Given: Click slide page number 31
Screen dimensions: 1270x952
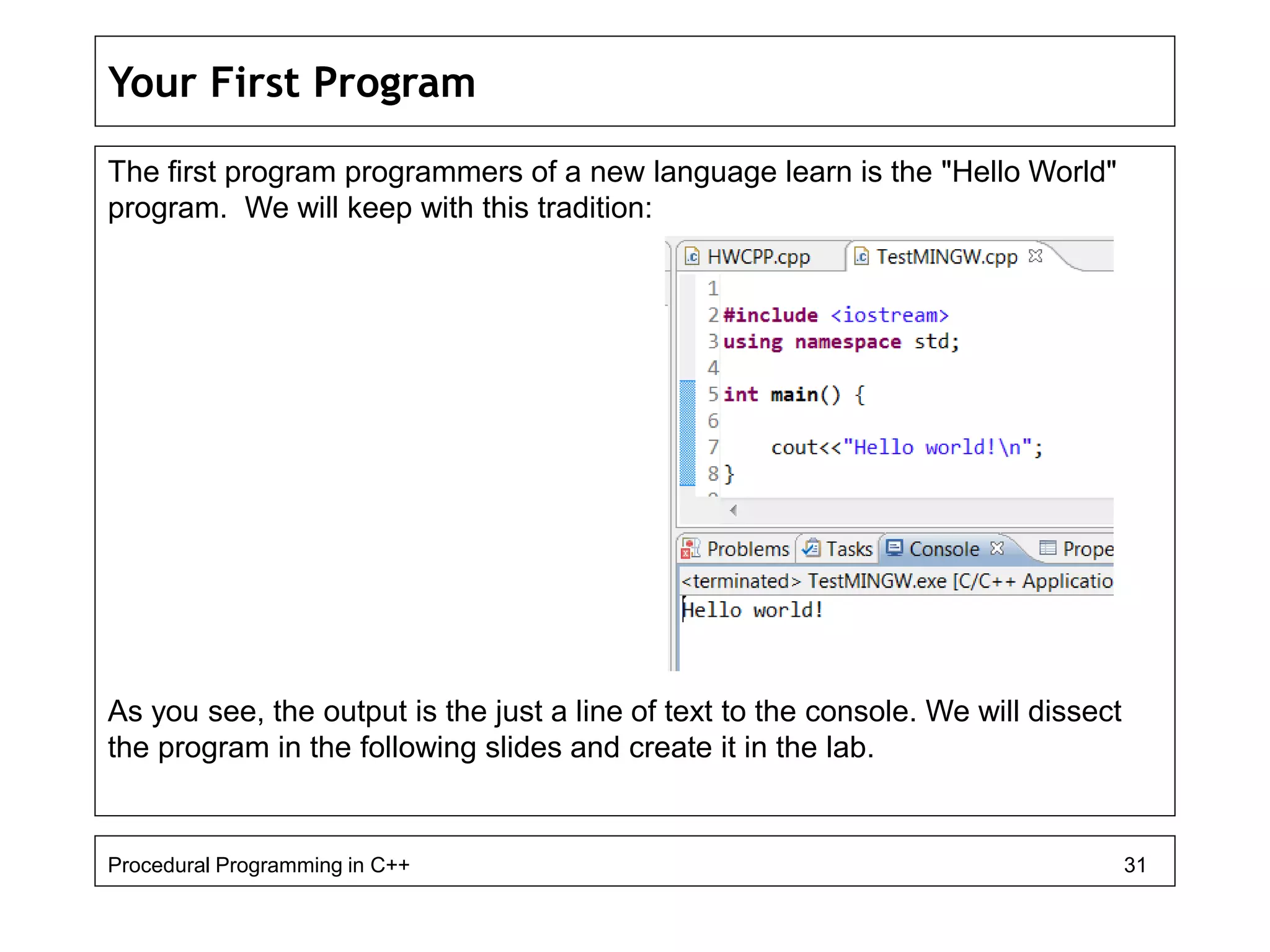Looking at the screenshot, I should pos(1135,865).
